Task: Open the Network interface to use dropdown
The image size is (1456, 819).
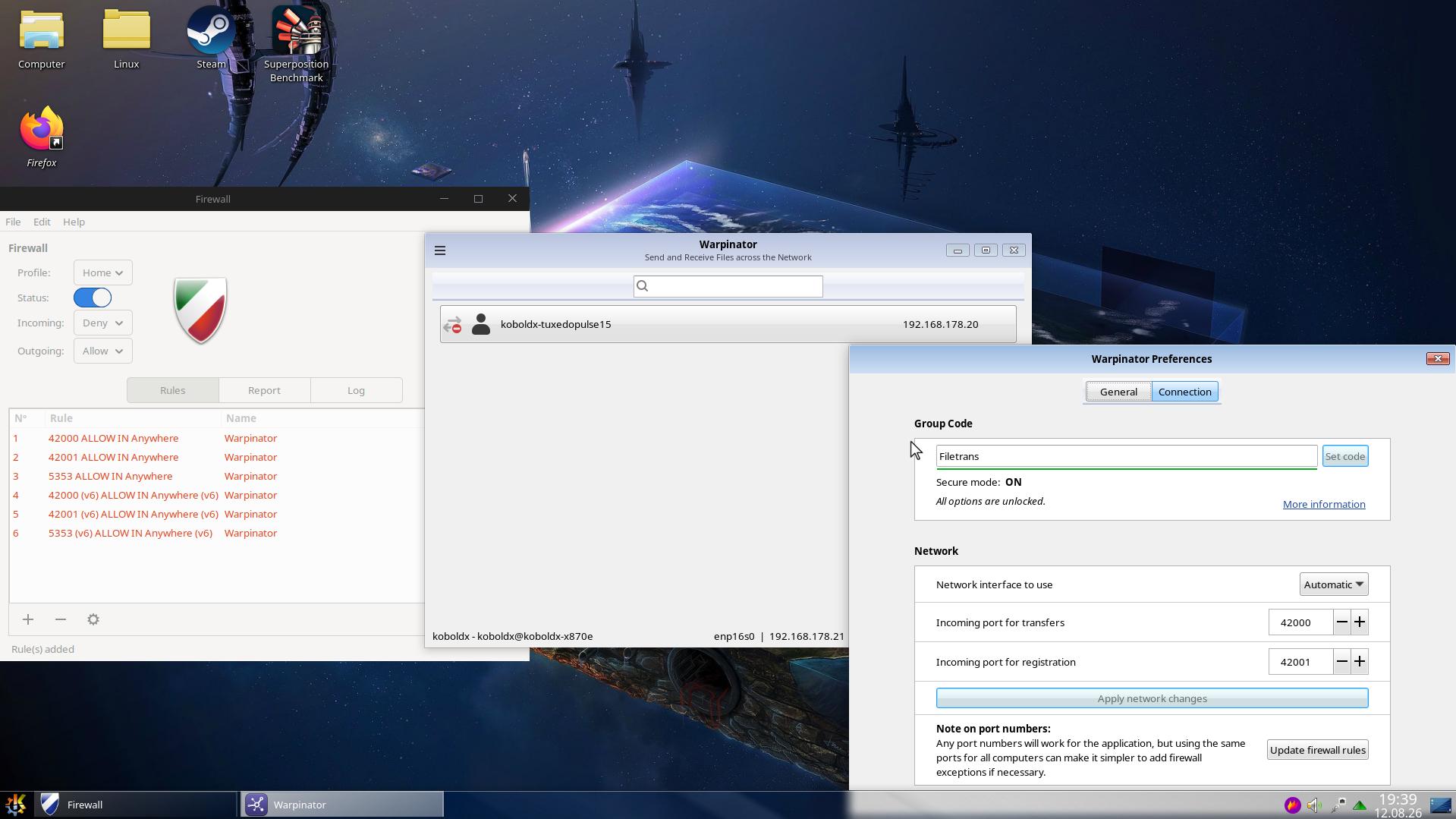Action: pos(1334,584)
